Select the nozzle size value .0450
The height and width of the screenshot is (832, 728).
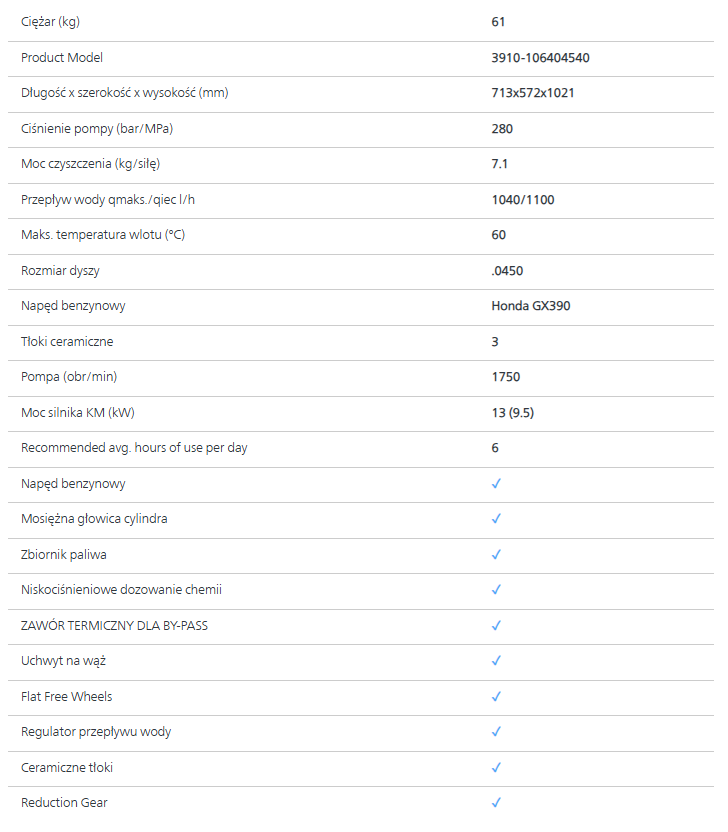click(507, 271)
